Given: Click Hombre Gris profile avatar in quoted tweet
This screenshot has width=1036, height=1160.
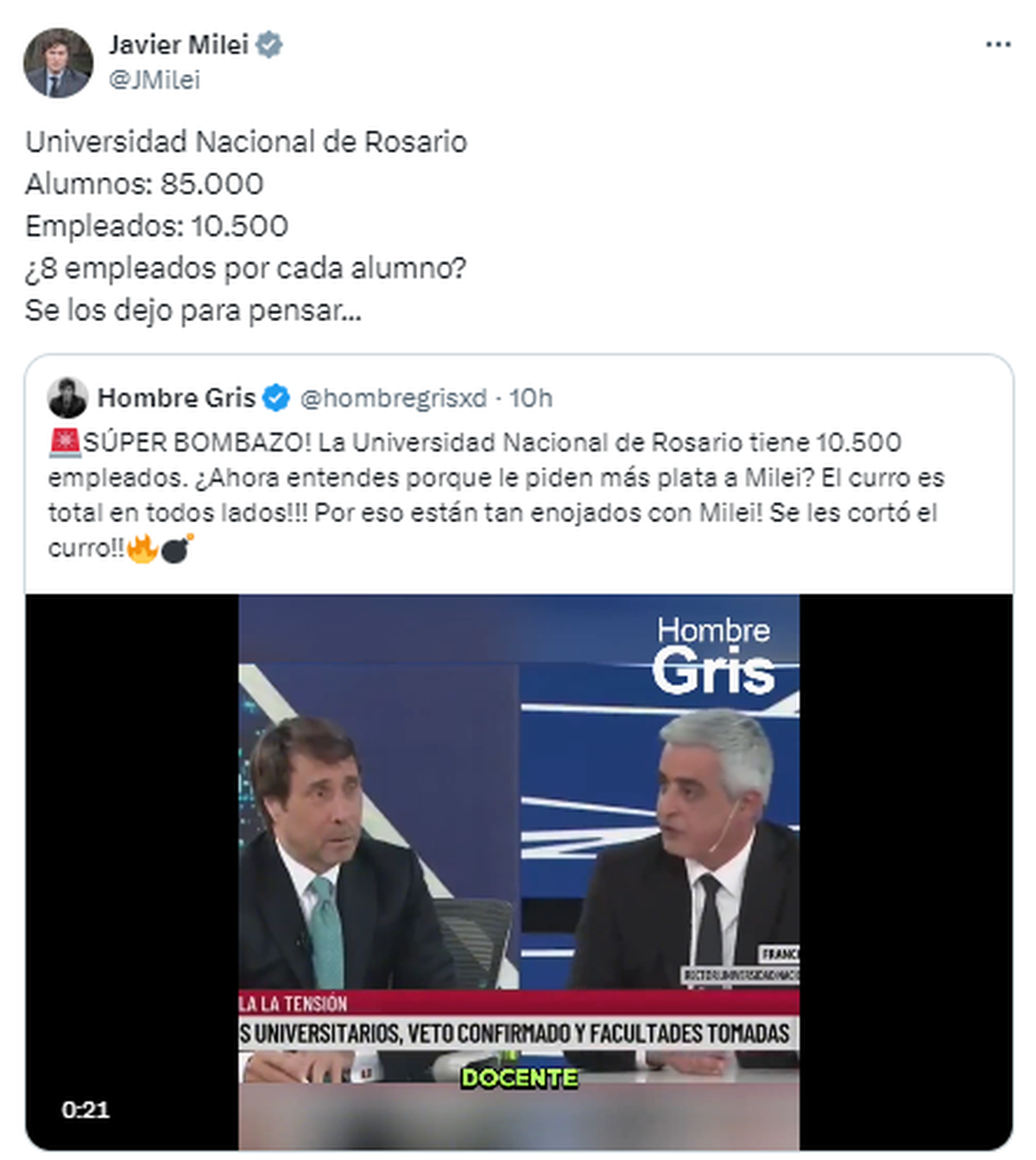Looking at the screenshot, I should click(x=67, y=398).
